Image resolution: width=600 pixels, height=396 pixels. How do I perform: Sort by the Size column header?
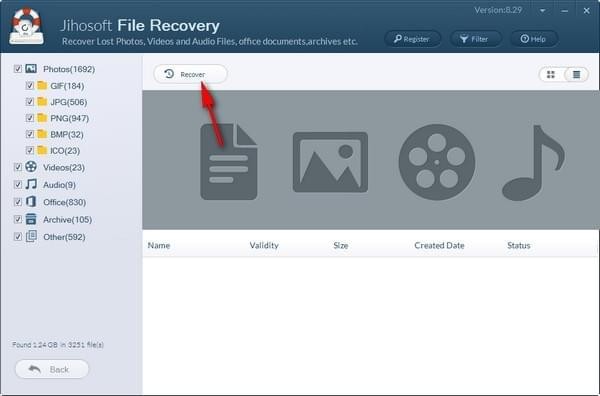click(x=341, y=245)
